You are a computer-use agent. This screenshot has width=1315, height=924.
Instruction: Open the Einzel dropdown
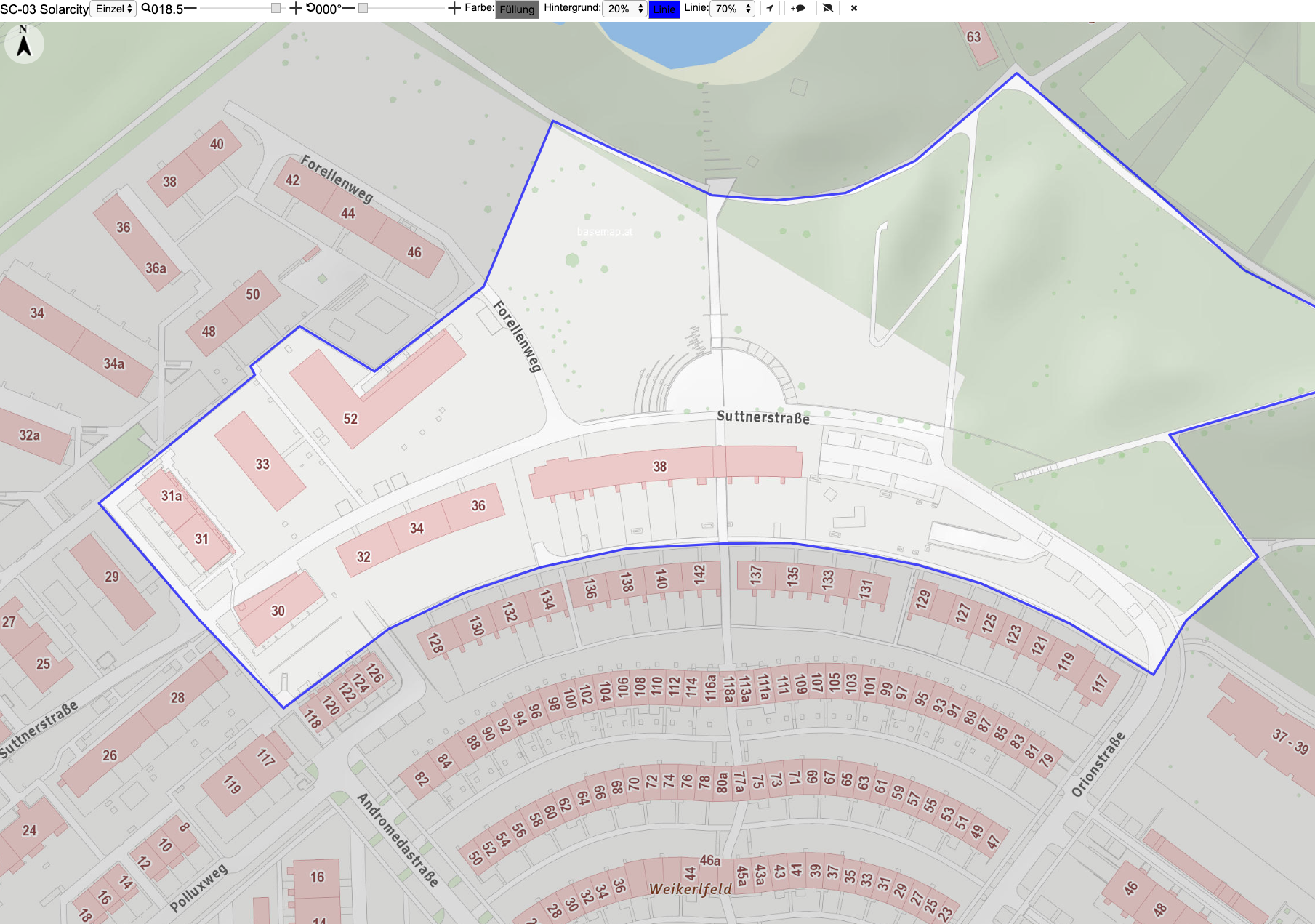(x=113, y=9)
